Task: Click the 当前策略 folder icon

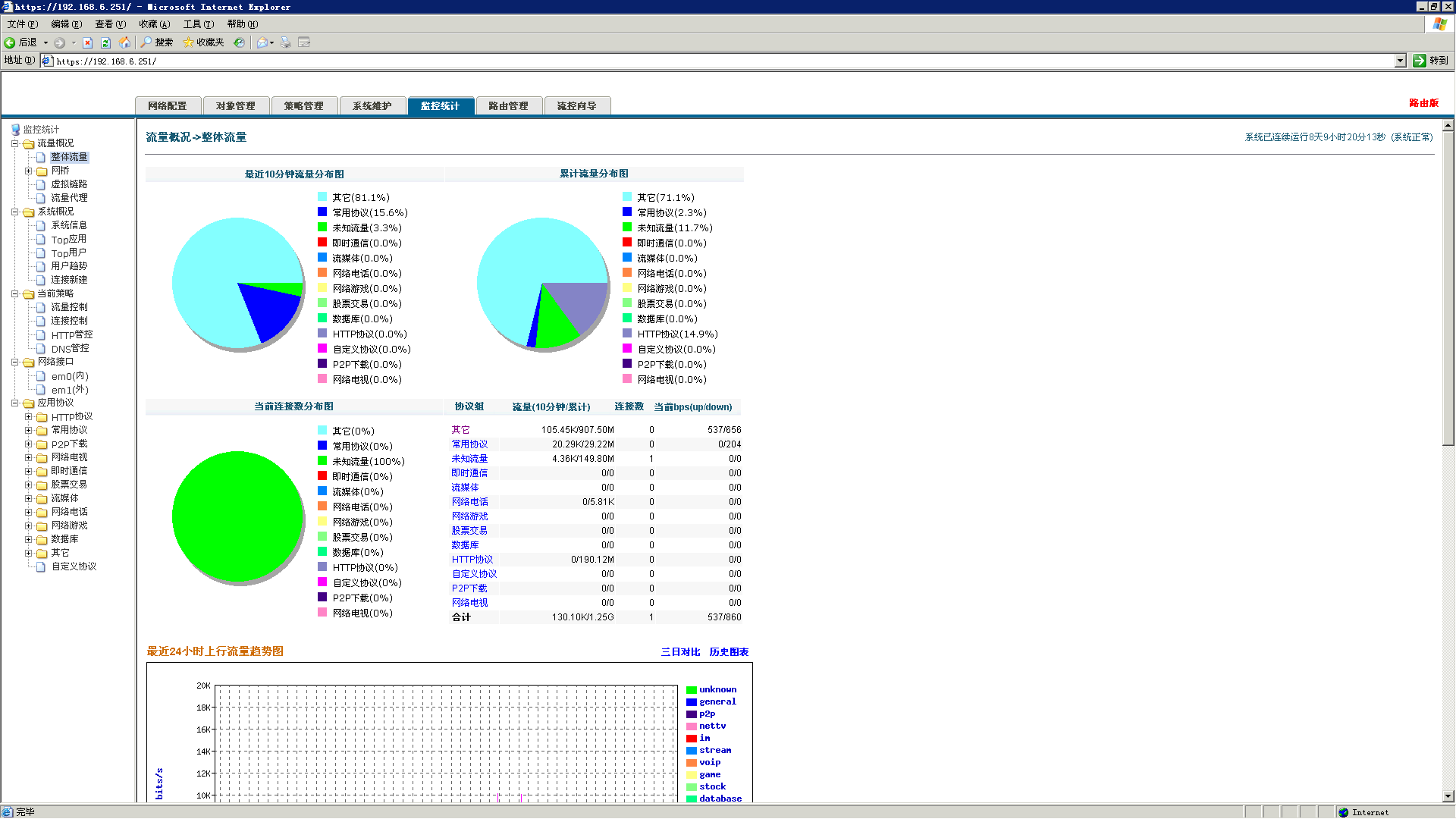Action: click(29, 293)
